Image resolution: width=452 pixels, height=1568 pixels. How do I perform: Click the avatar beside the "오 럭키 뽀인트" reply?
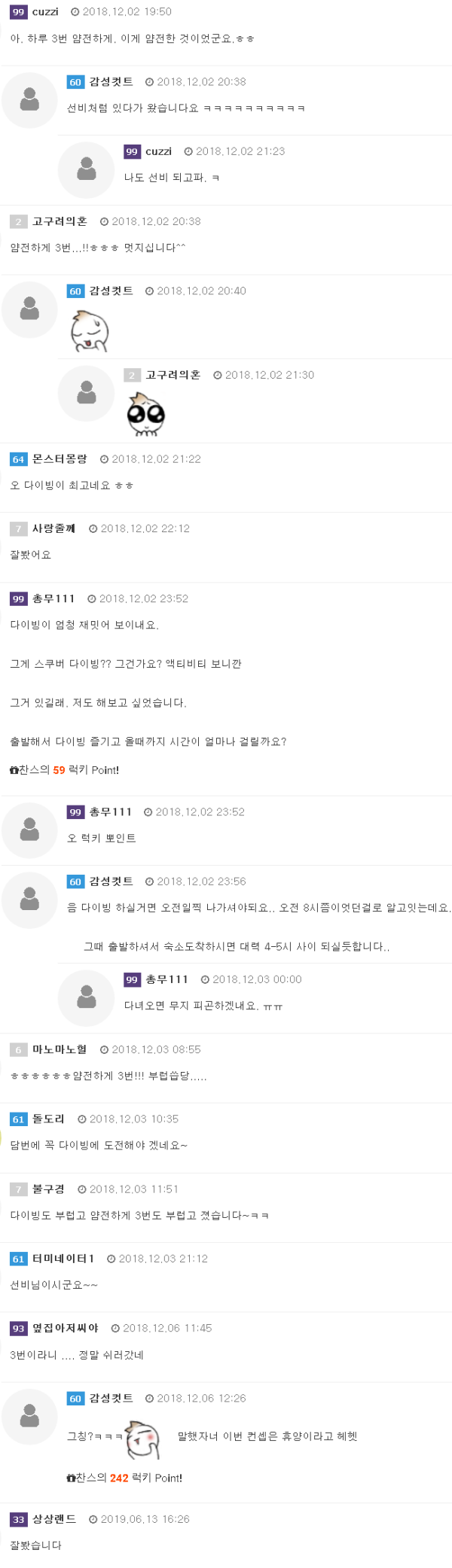(29, 830)
